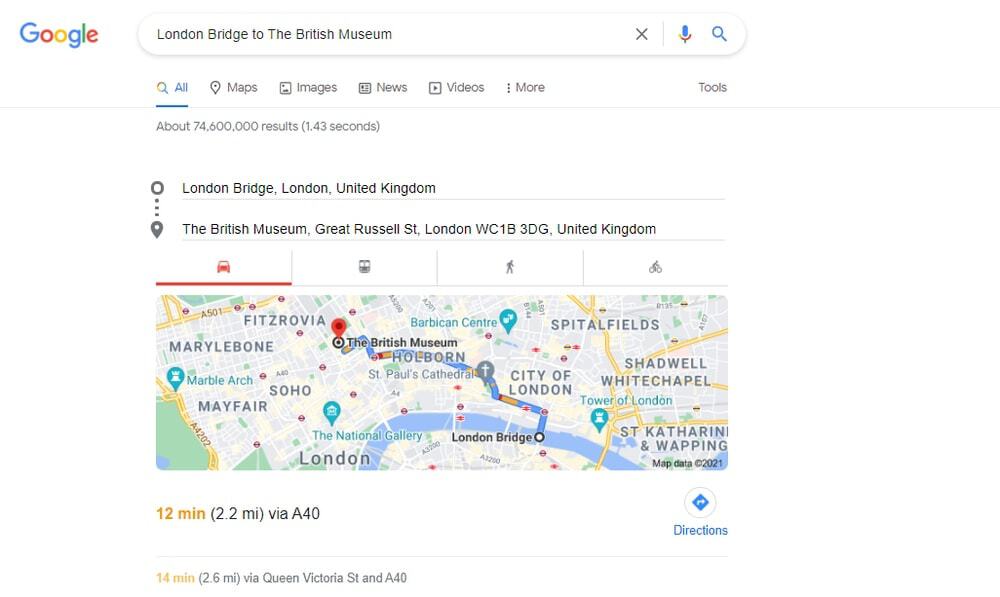Select the cycling travel mode

(x=655, y=267)
